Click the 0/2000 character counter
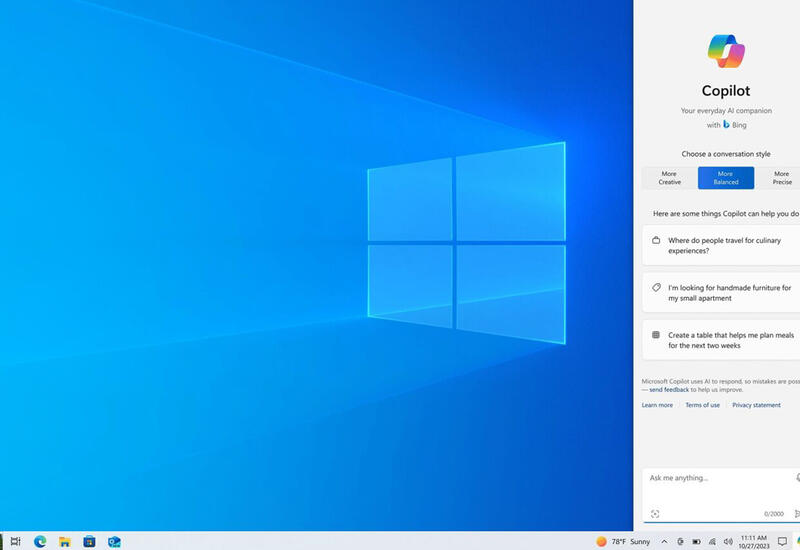The image size is (800, 550). point(773,514)
